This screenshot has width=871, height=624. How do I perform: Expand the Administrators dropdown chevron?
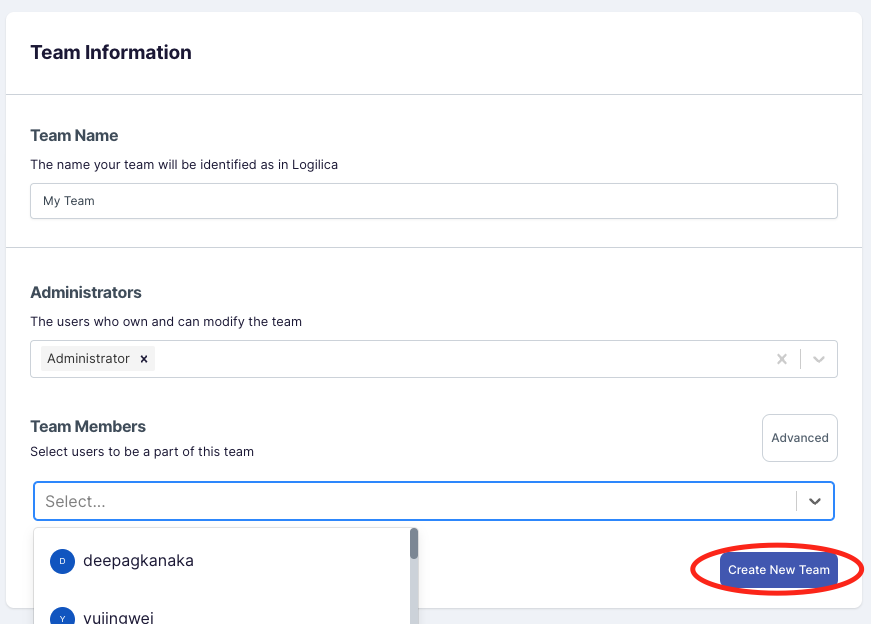(x=819, y=359)
